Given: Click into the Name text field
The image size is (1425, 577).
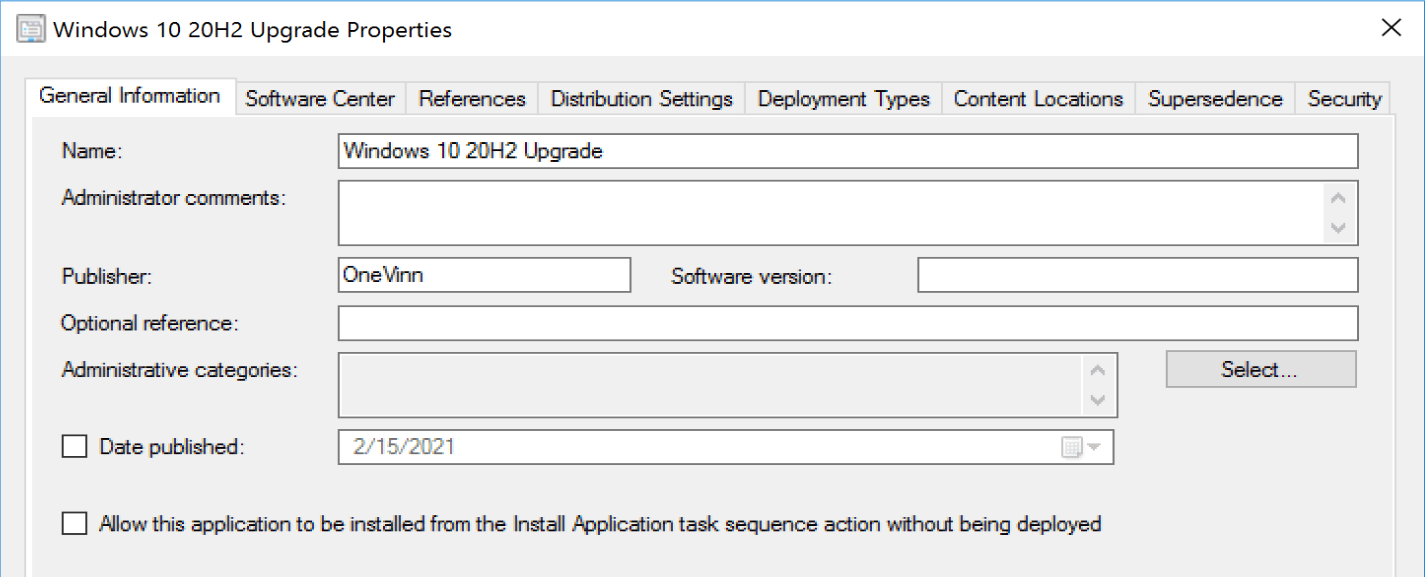Looking at the screenshot, I should (847, 151).
